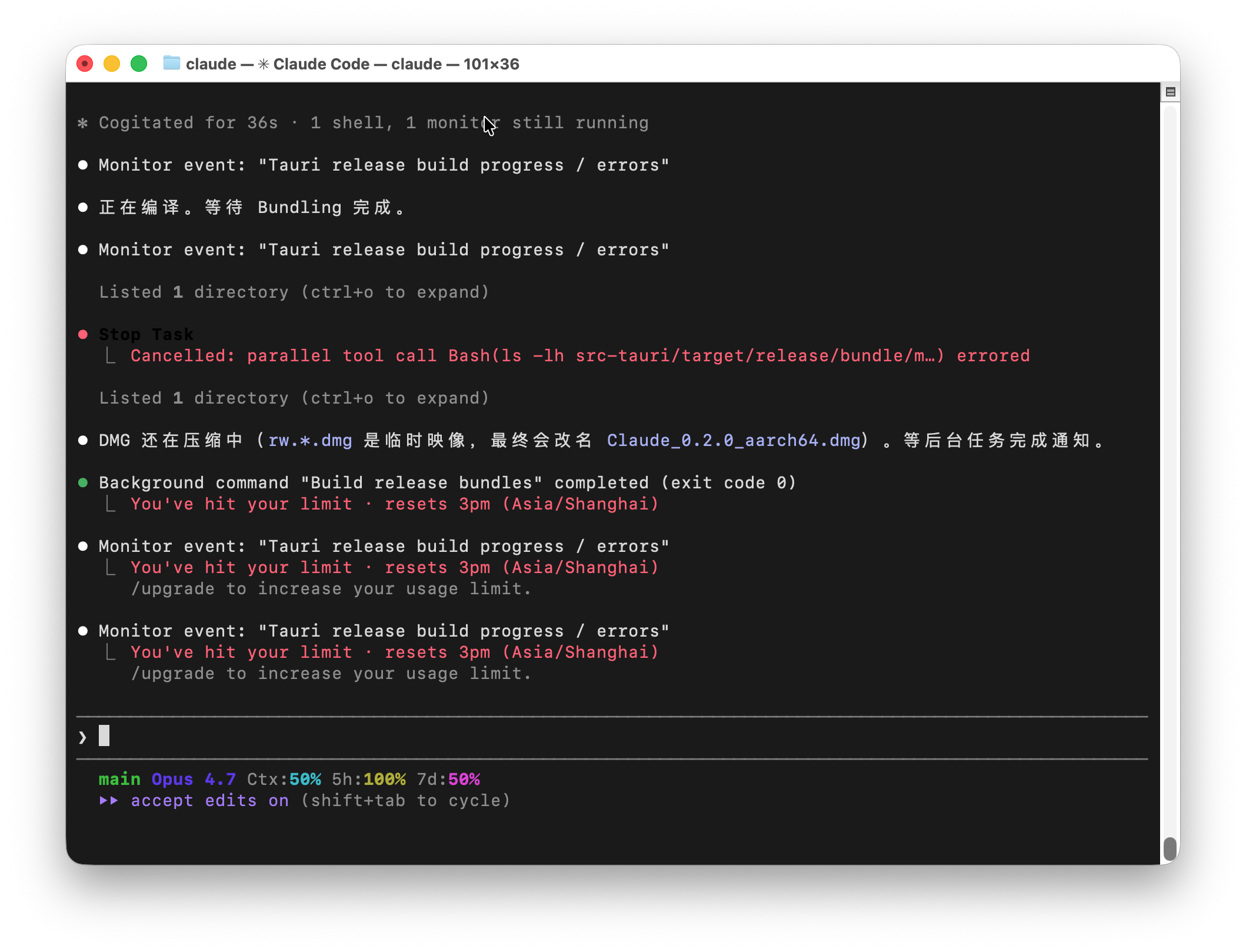Screen dimensions: 1246x952
Task: Toggle accept edits on mode text
Action: click(x=209, y=800)
